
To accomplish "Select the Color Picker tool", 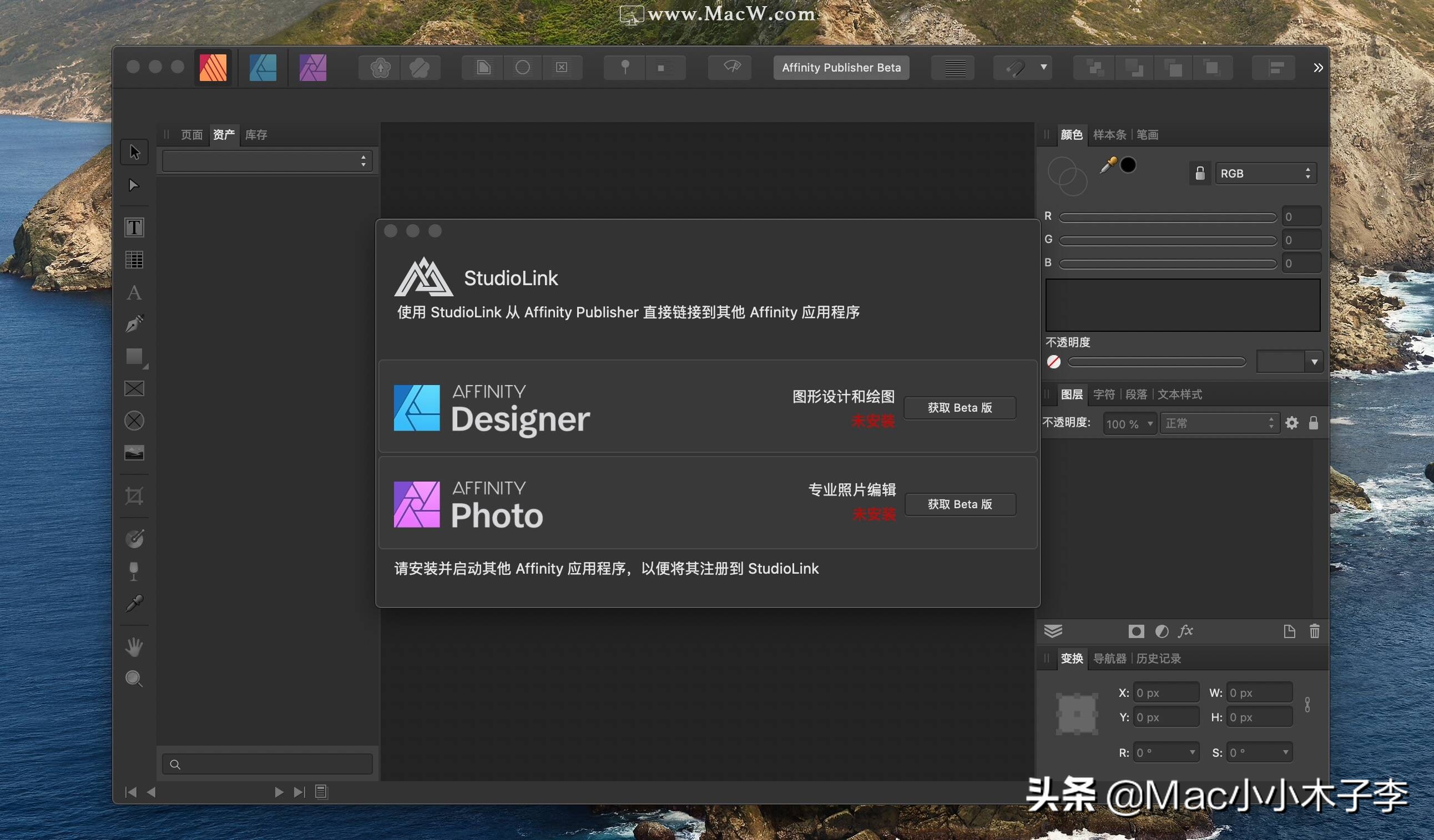I will tap(134, 603).
